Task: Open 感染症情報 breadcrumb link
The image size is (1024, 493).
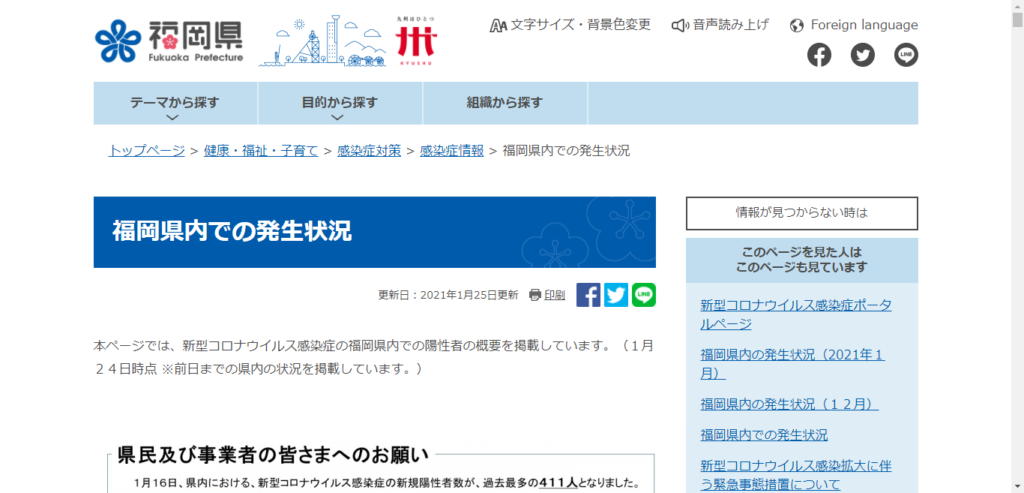Action: (451, 150)
